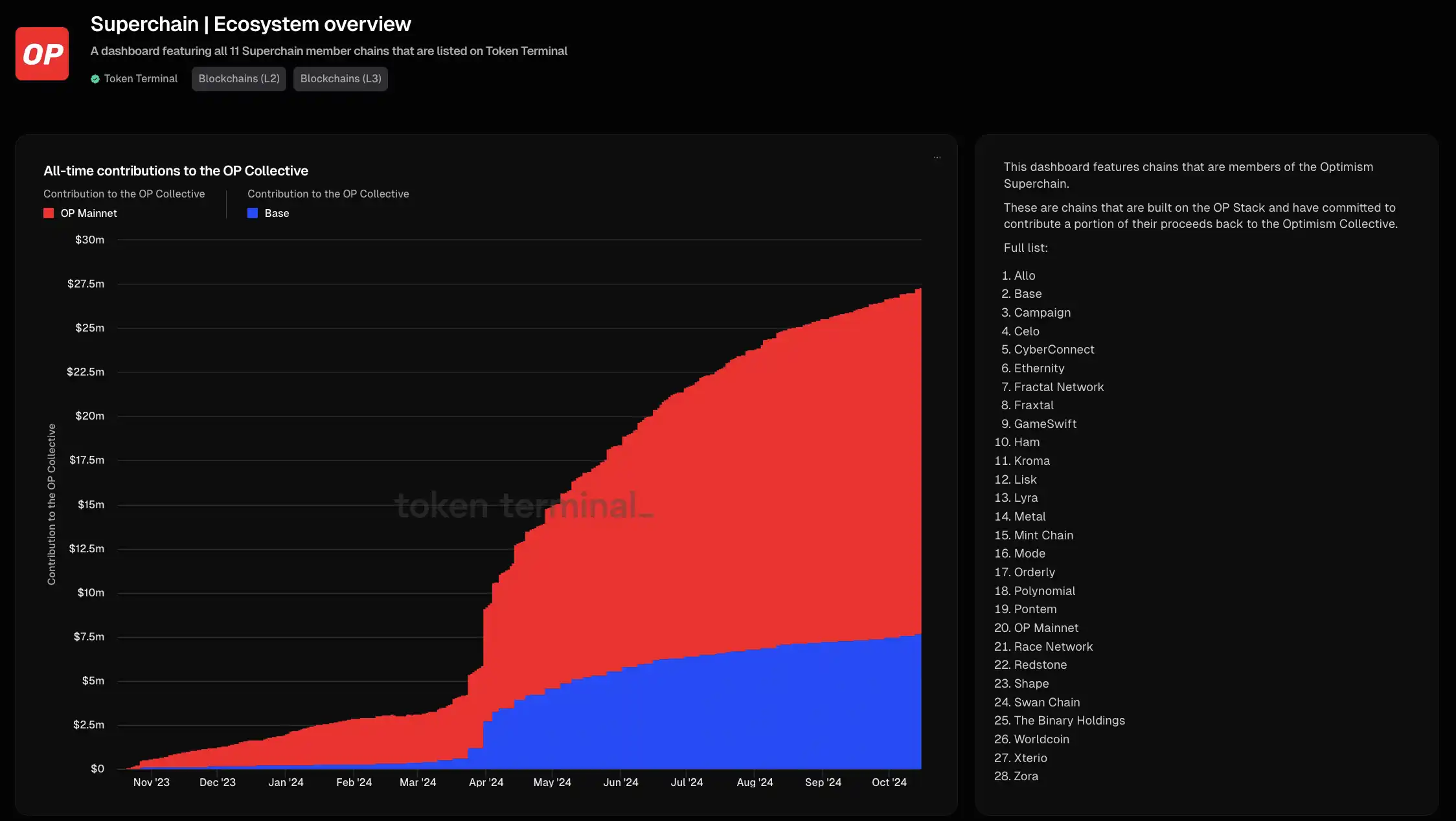Screen dimensions: 1456x821
Task: Click the red OP logo icon
Action: 42,54
